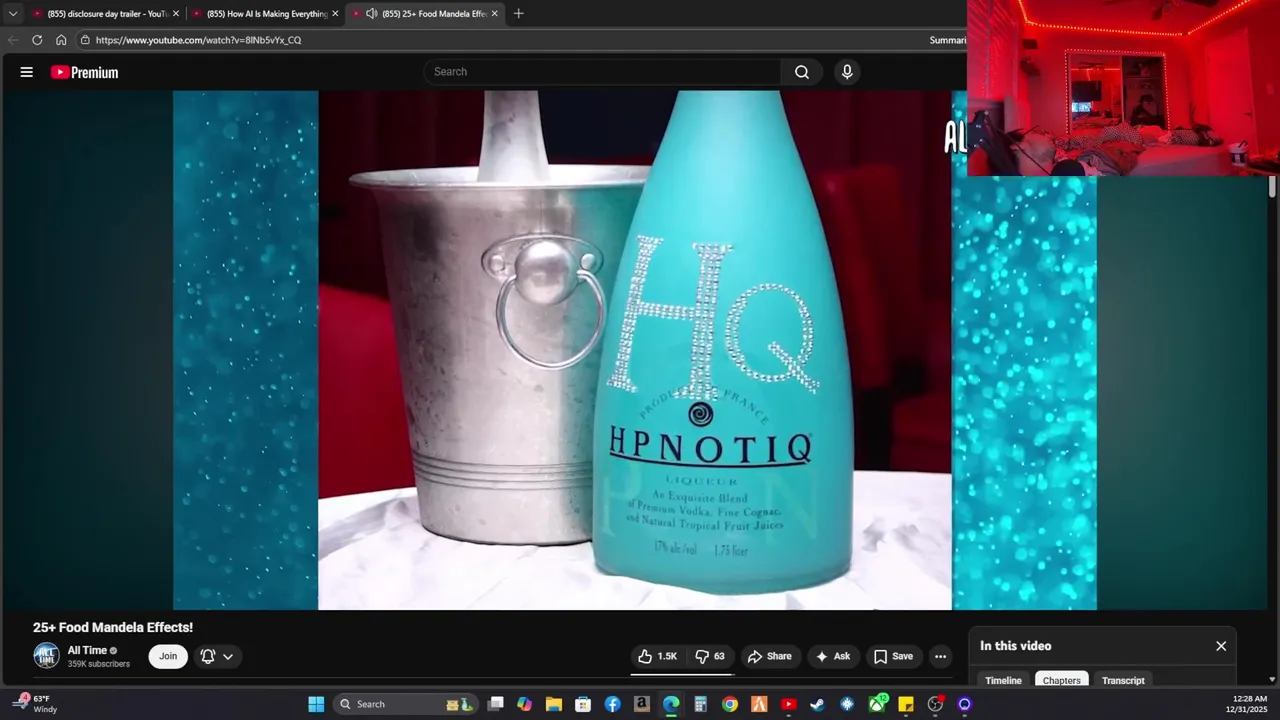Open the Windows Start menu
1280x720 pixels.
coord(316,704)
